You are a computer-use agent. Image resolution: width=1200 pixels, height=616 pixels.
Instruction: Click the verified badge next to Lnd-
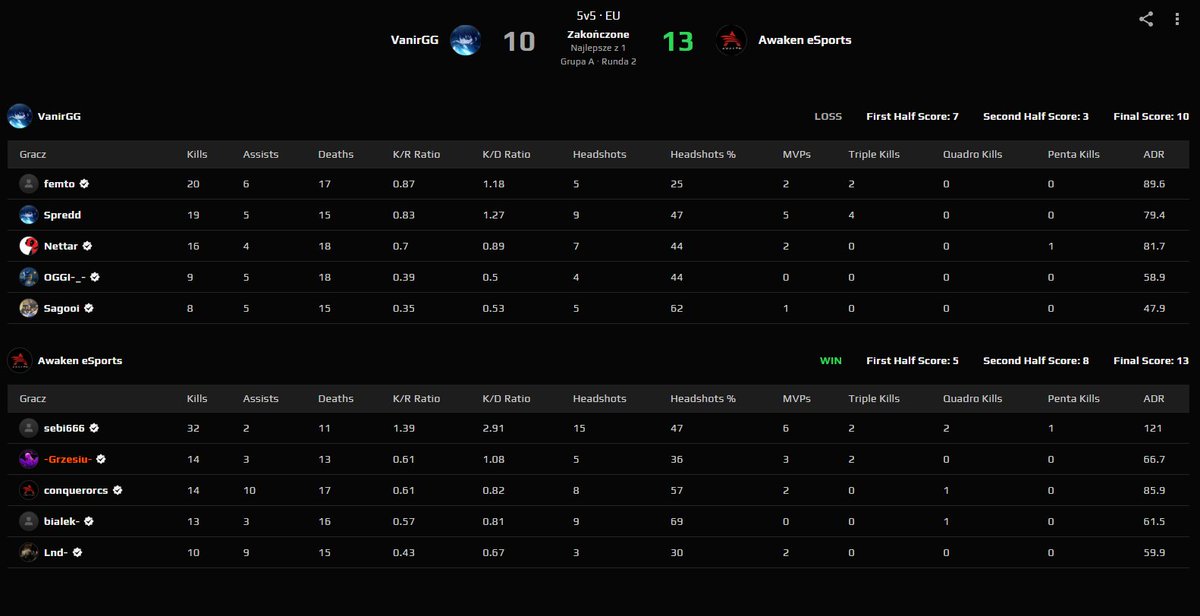77,552
